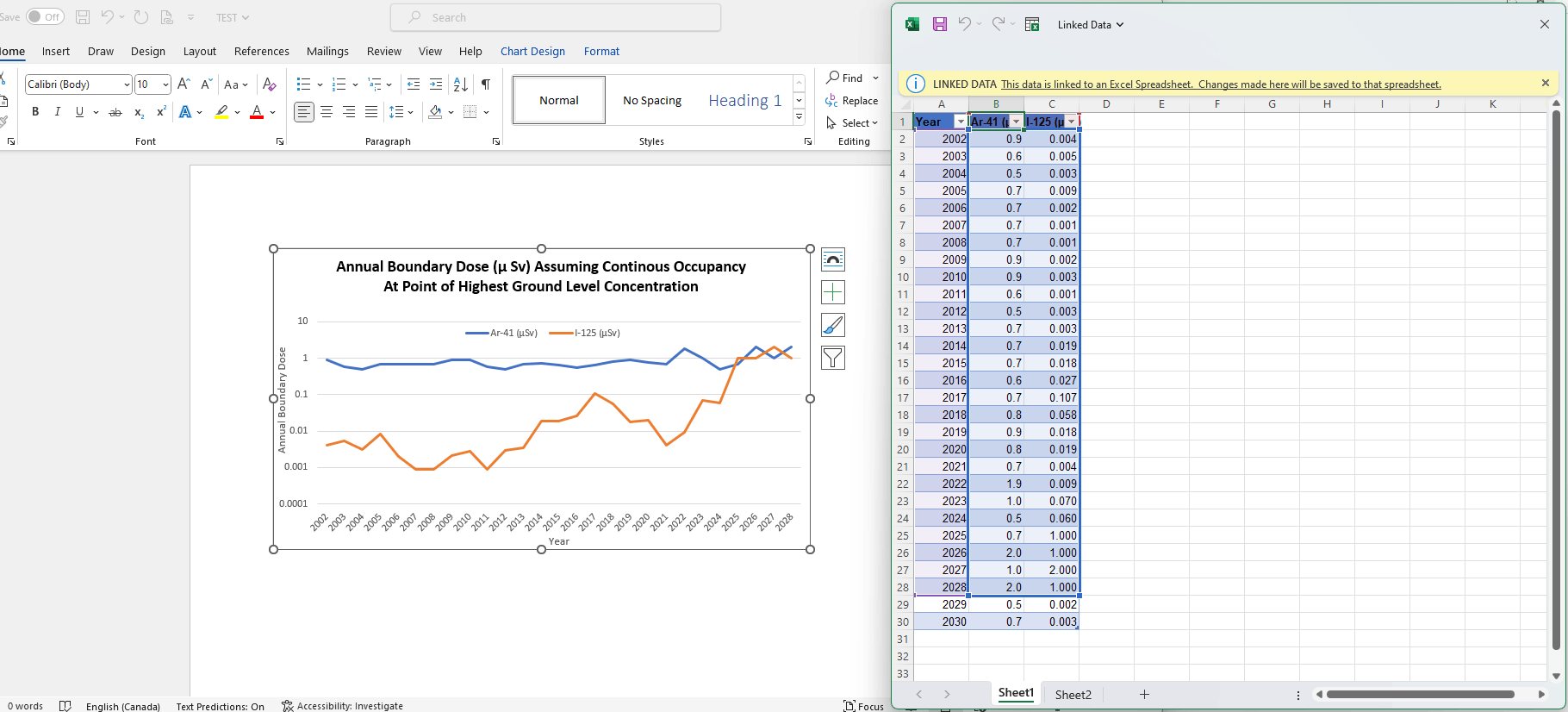Toggle the AutoSave switch
The height and width of the screenshot is (712, 1568).
coord(44,17)
